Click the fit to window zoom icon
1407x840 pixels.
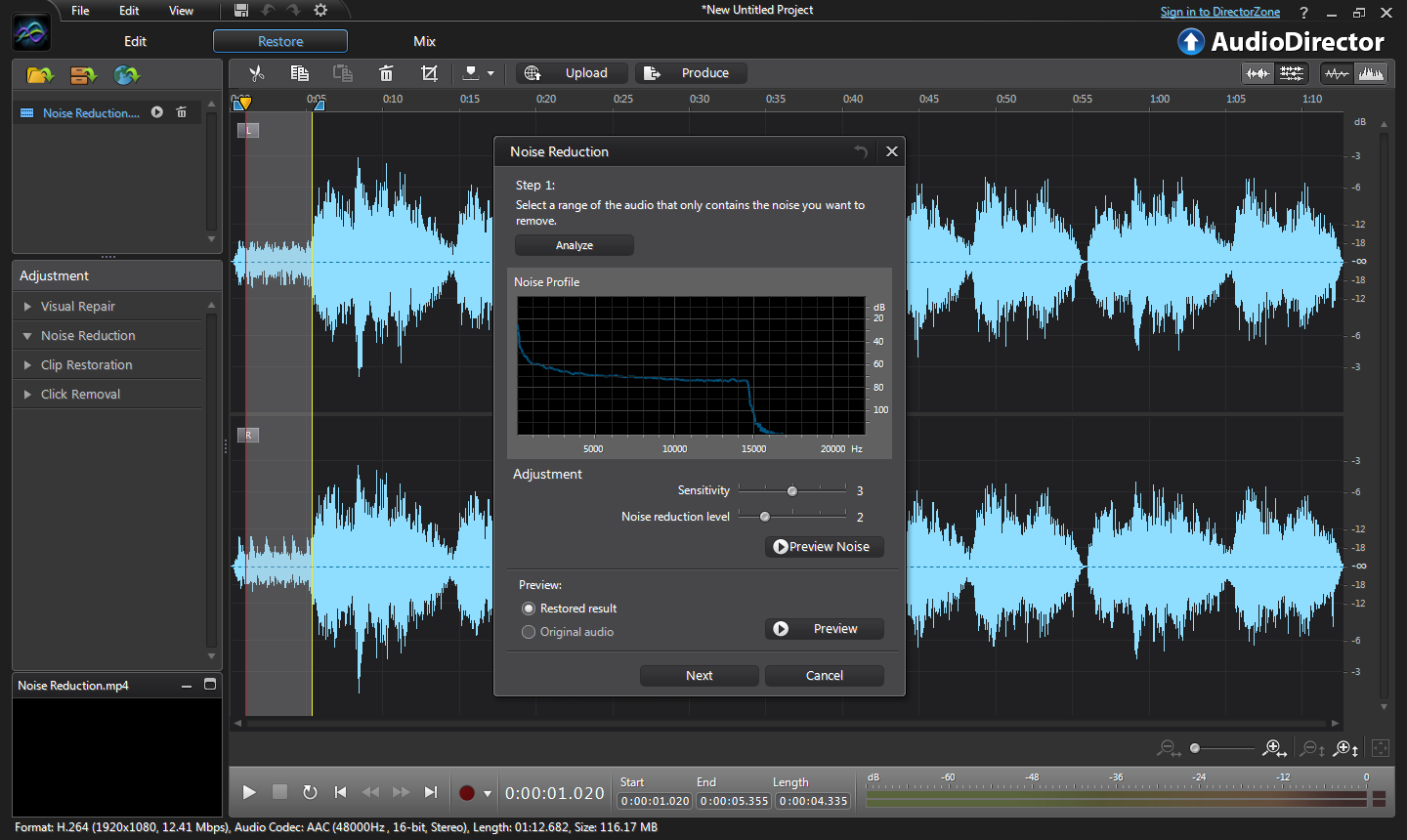(x=1381, y=748)
